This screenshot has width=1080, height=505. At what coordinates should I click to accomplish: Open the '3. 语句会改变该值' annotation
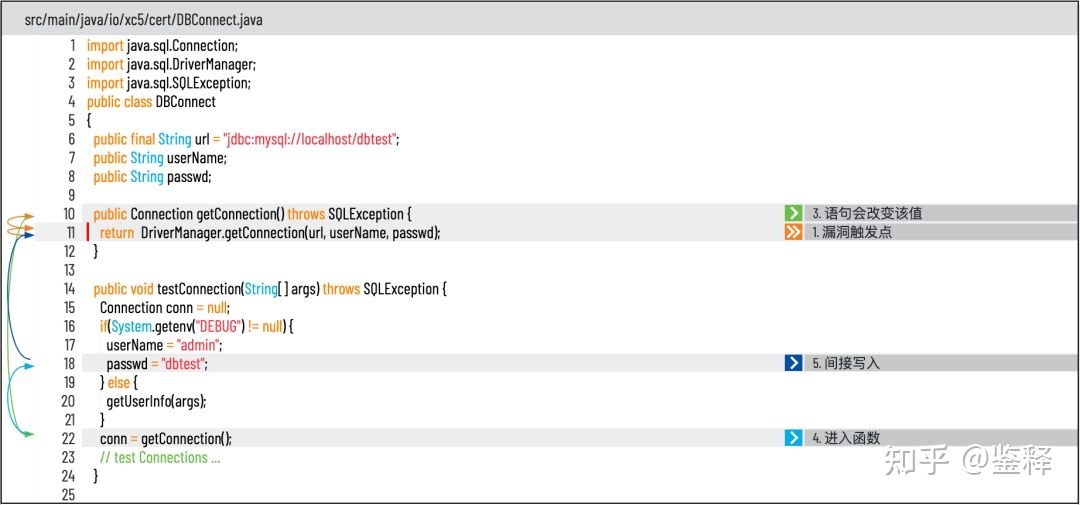pos(867,213)
